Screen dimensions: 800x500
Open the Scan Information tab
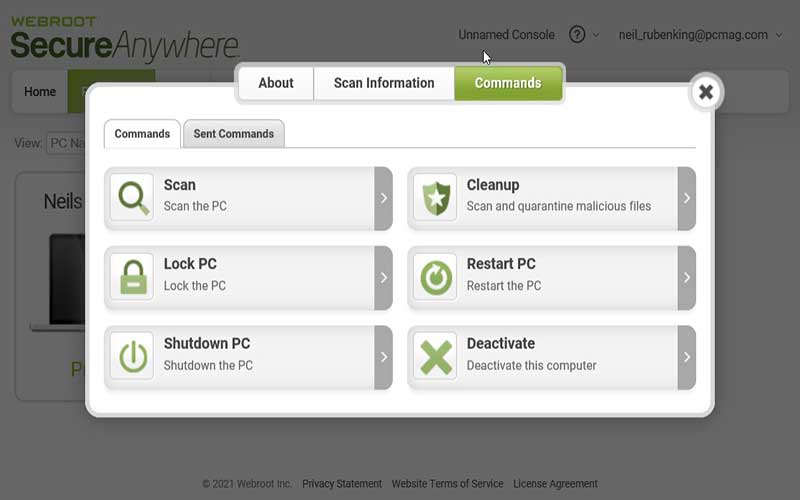[384, 83]
